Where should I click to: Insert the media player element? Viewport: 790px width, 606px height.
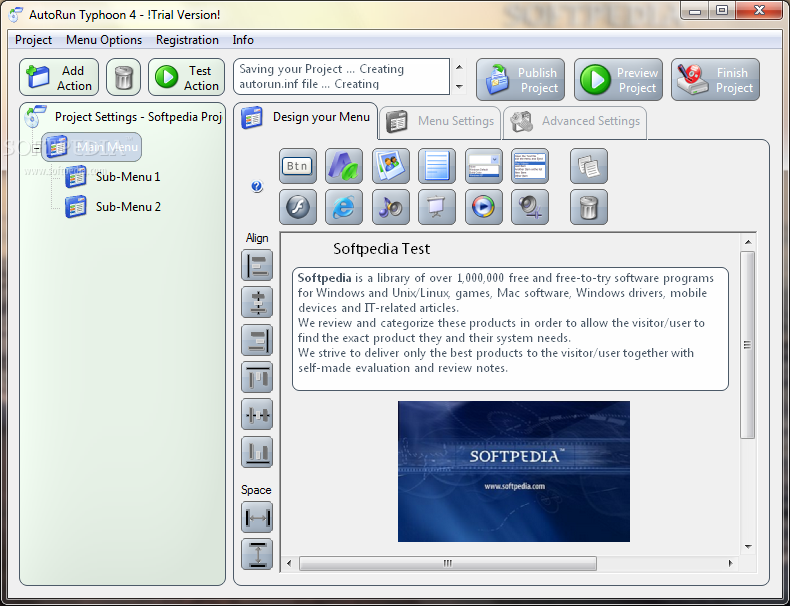point(483,207)
